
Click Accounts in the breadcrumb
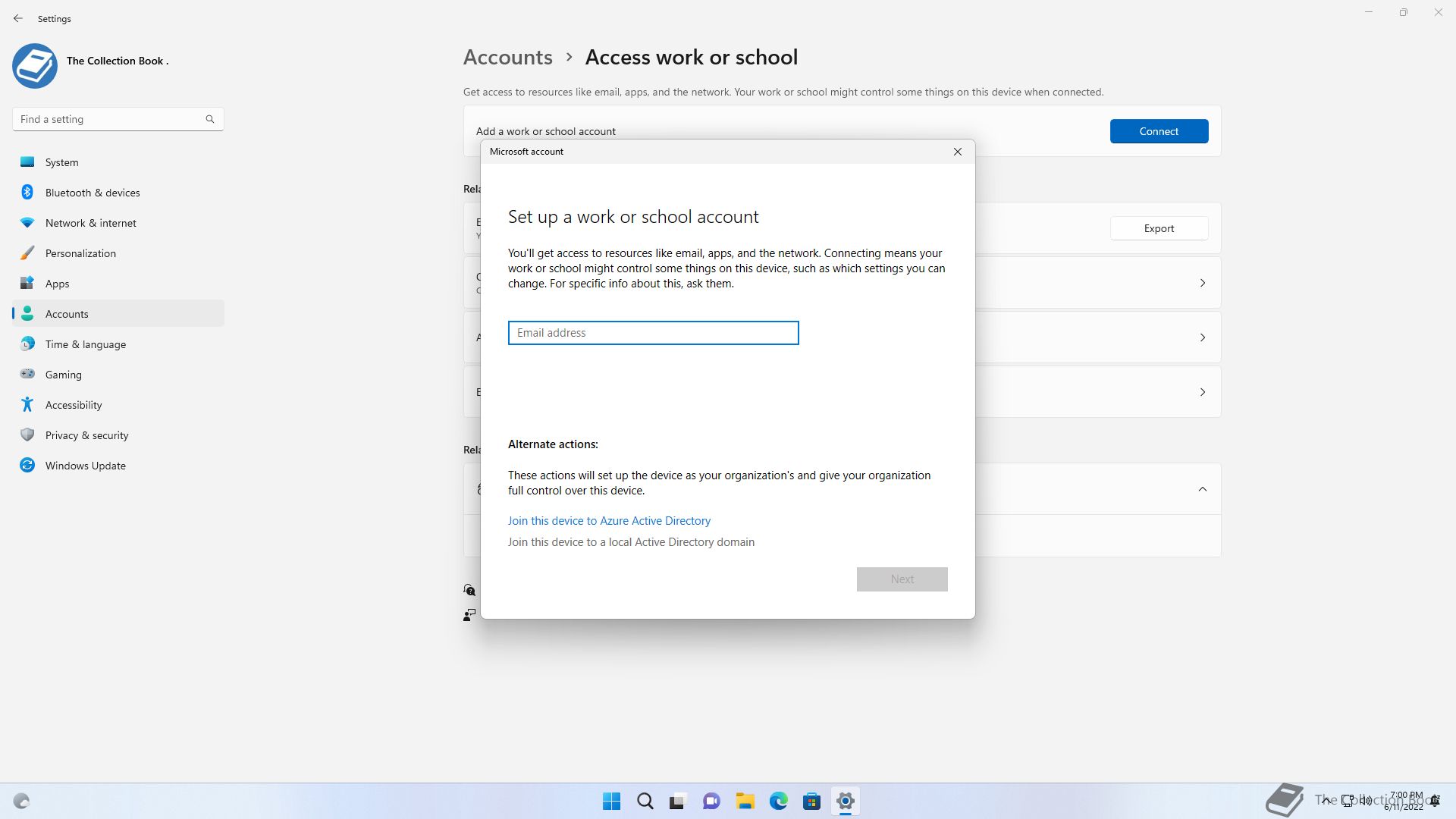tap(507, 58)
